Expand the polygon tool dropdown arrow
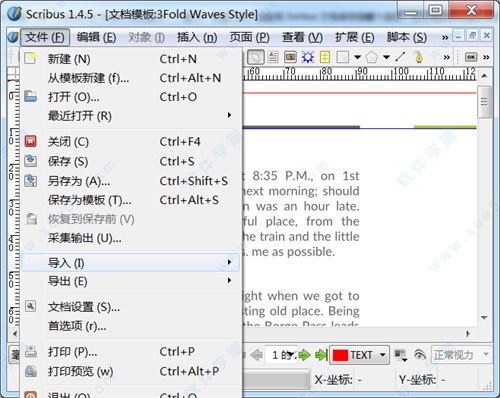 click(x=386, y=57)
